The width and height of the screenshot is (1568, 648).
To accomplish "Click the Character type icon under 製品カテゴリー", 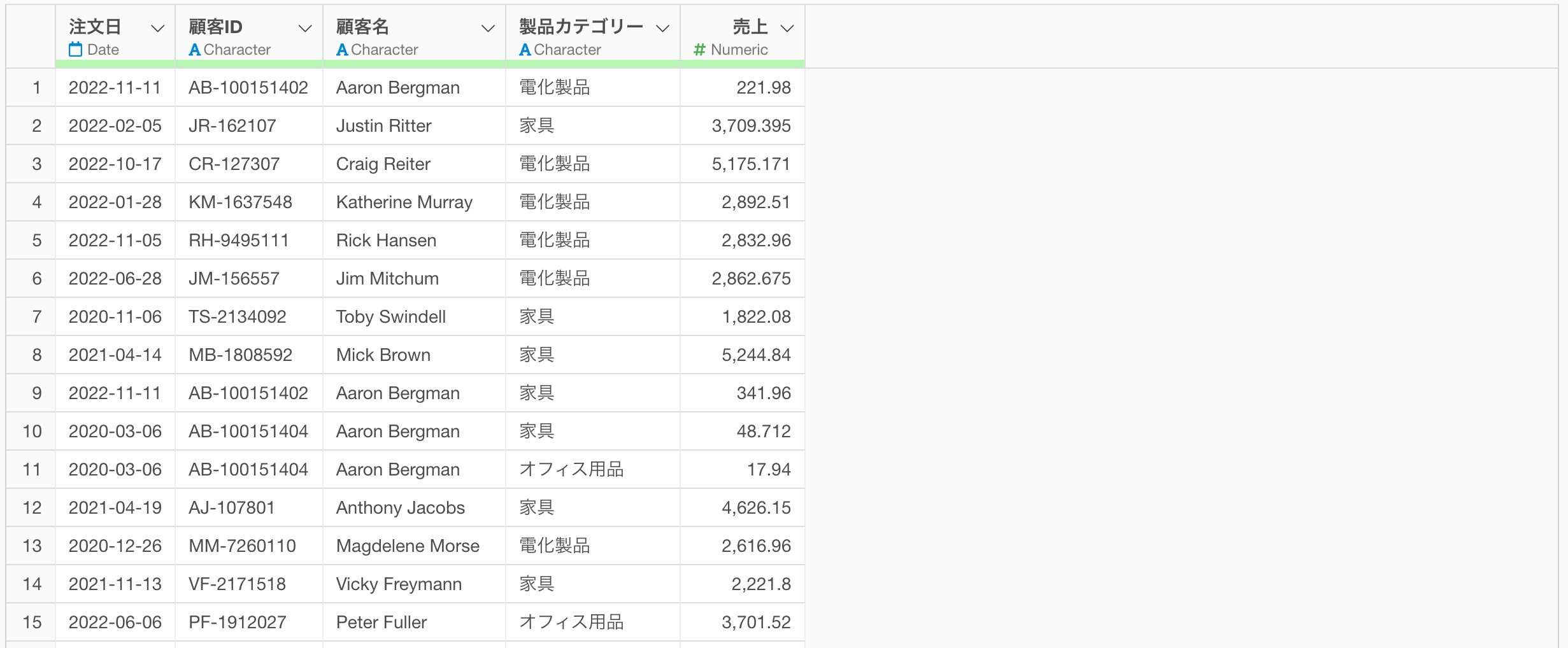I will coord(525,50).
